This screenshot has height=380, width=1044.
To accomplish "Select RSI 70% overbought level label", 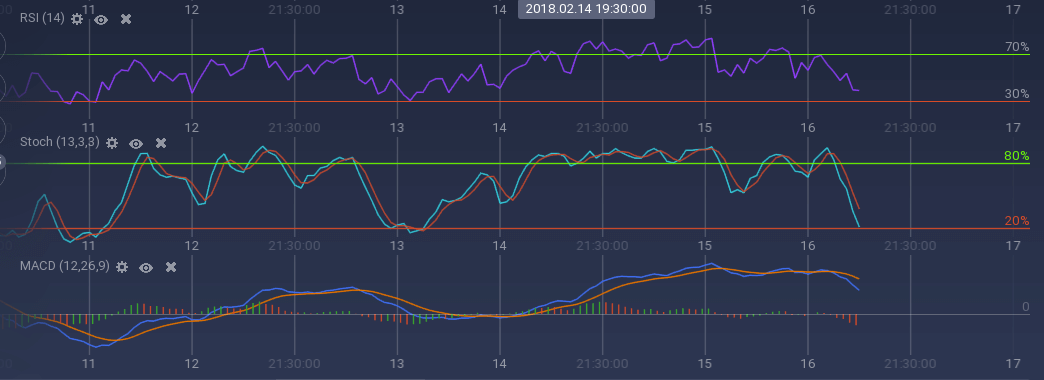I will [1017, 47].
